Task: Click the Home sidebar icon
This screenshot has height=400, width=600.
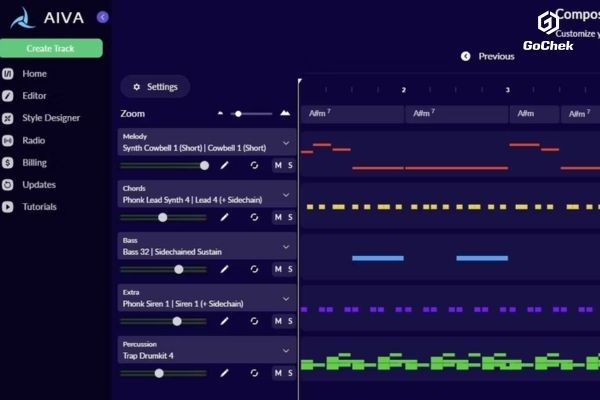Action: (x=8, y=73)
